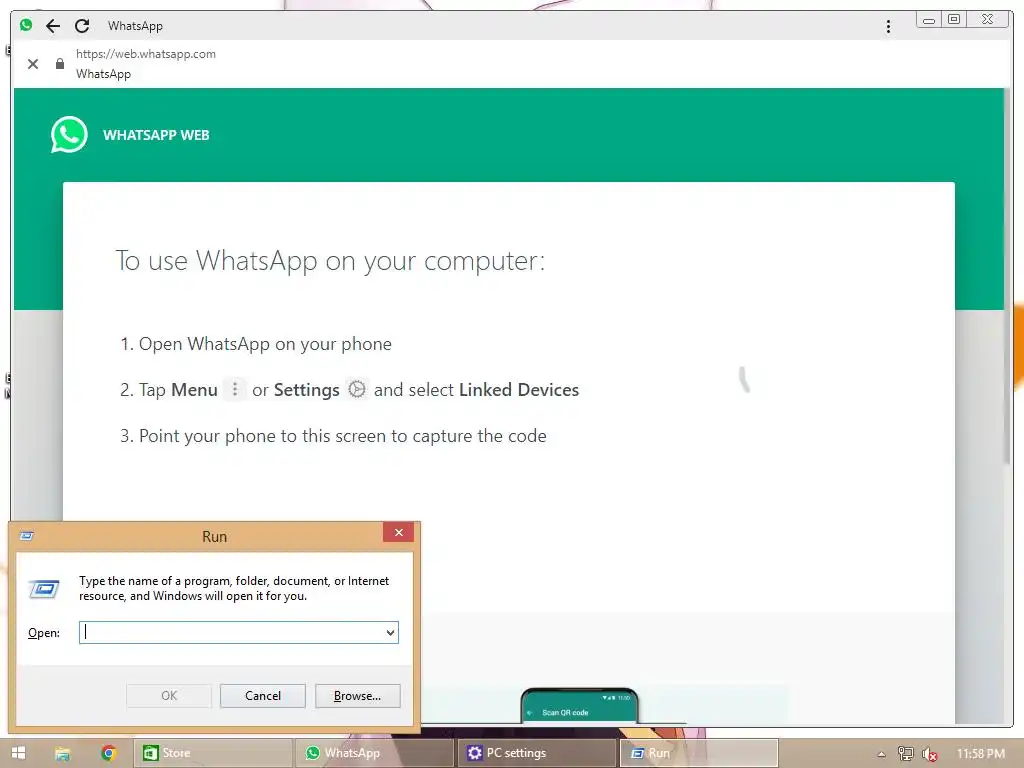Click the Scan QR code phone illustration

coord(579,705)
